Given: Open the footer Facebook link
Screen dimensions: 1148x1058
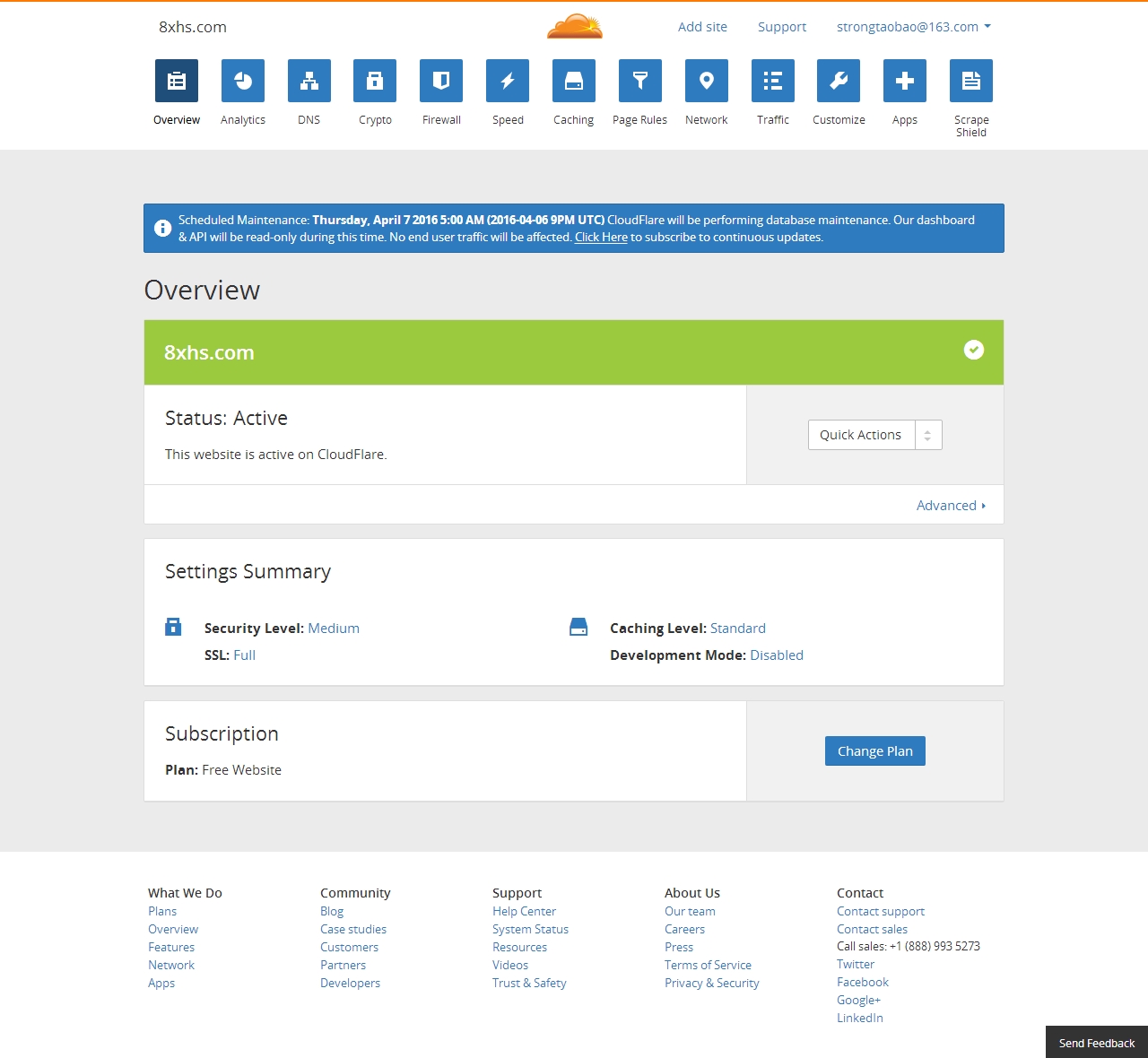Looking at the screenshot, I should (863, 982).
